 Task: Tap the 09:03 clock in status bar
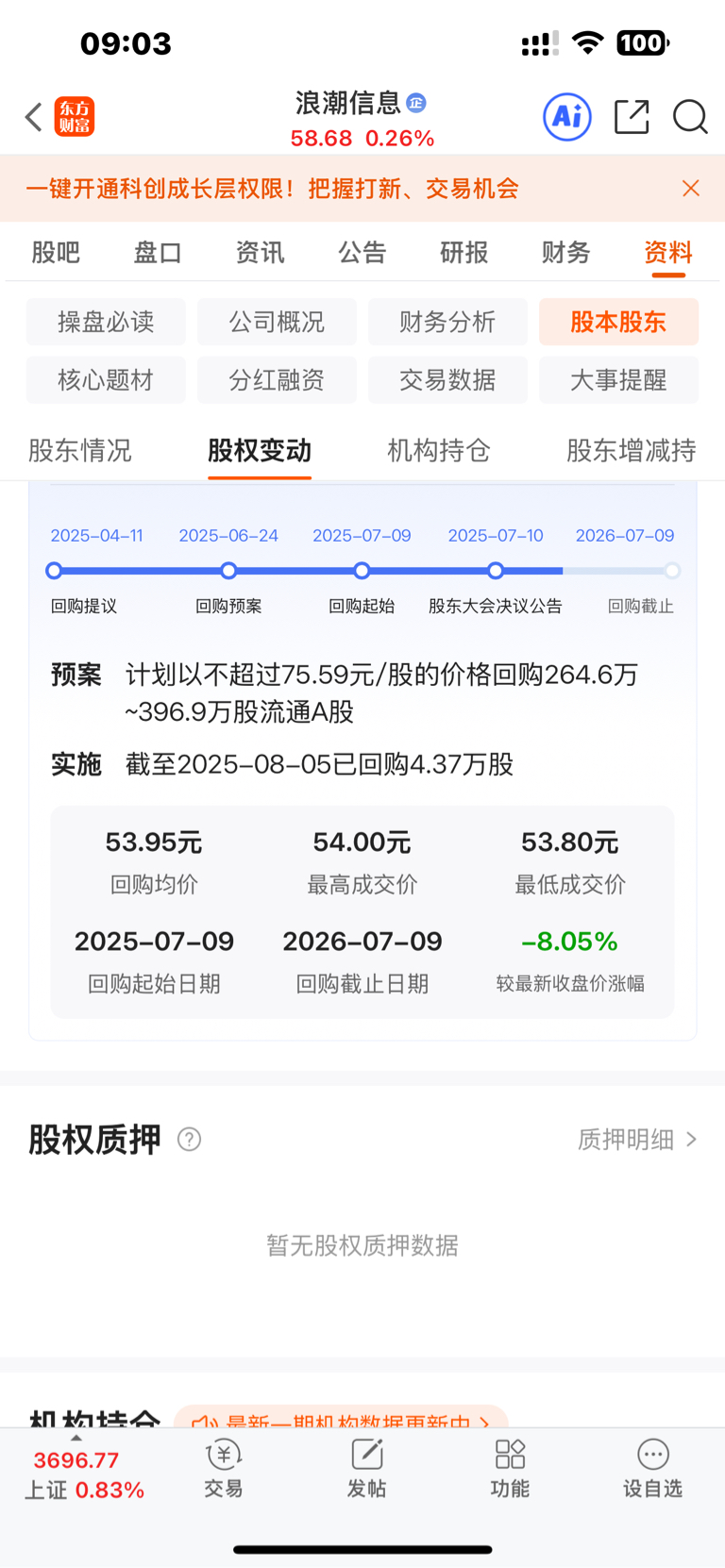coord(126,43)
